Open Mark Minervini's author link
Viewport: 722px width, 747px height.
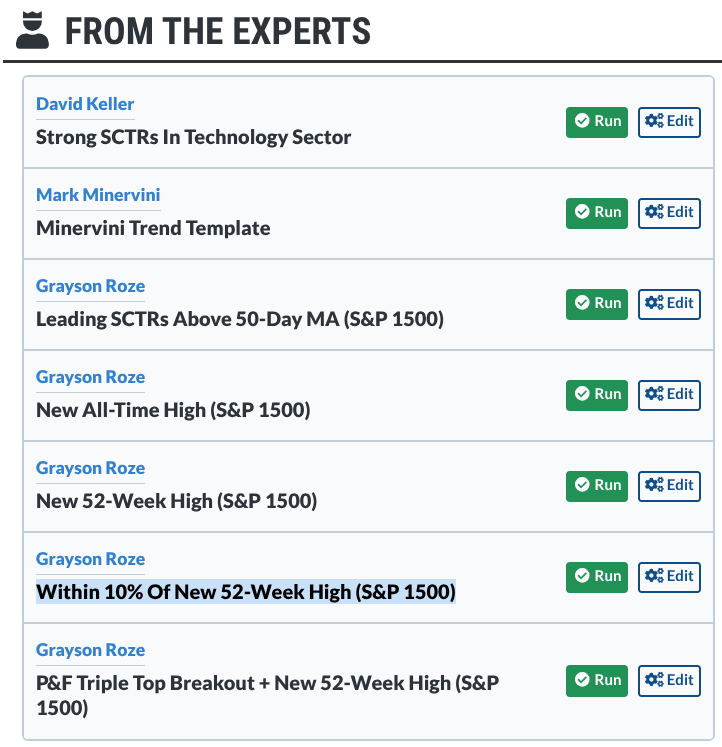pos(98,195)
